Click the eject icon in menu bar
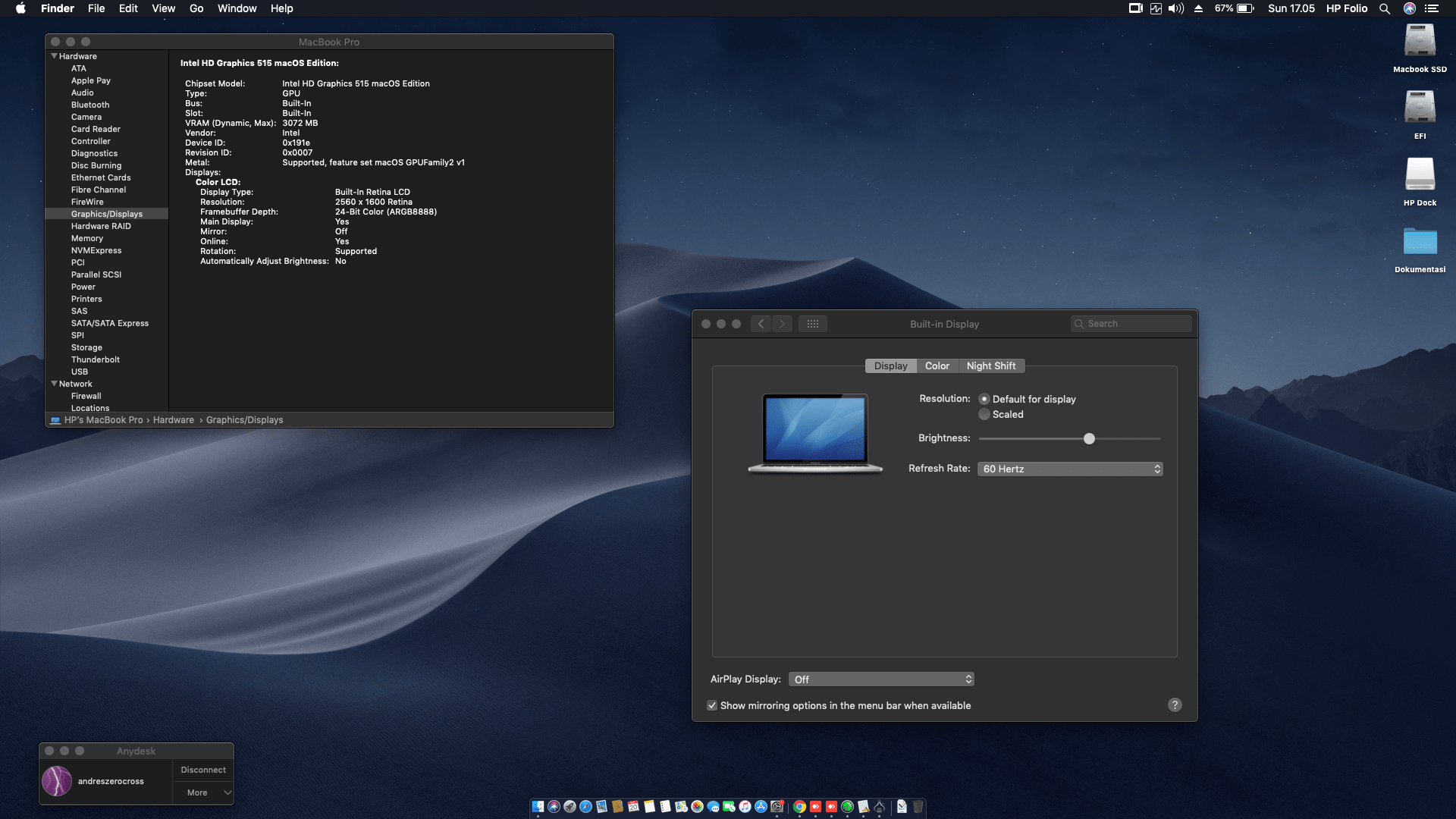 (1199, 8)
